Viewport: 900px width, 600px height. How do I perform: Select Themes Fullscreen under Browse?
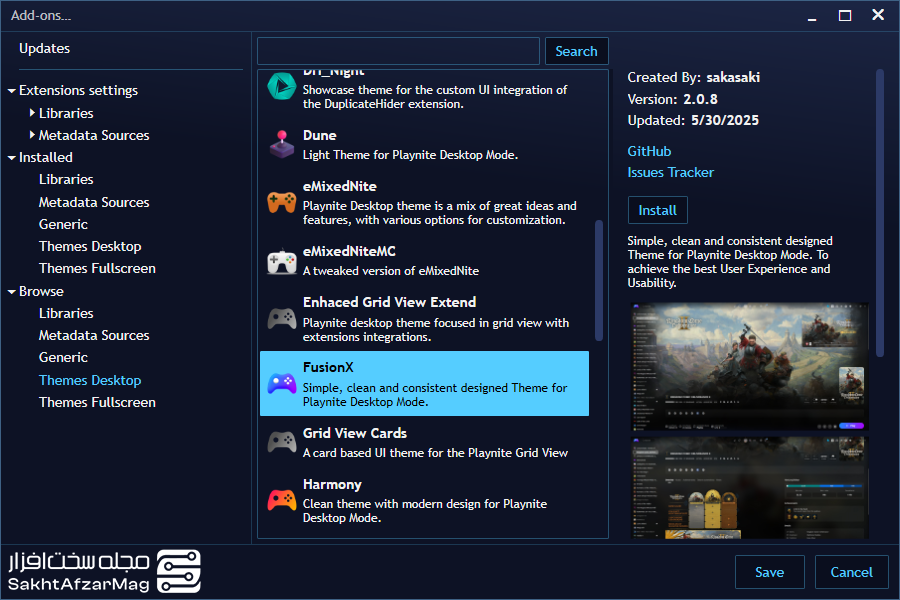pos(97,402)
